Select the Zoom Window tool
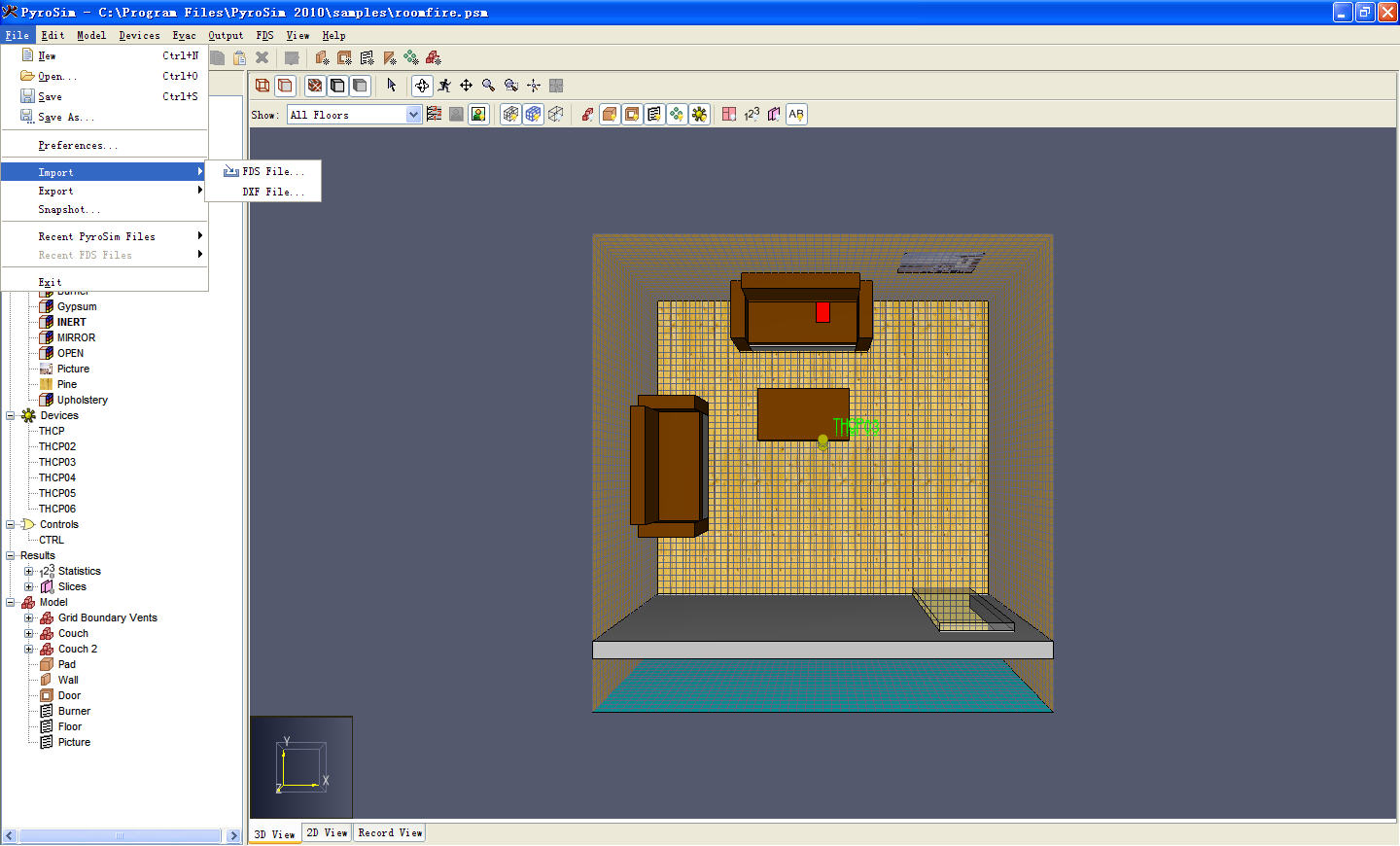This screenshot has height=846, width=1400. pos(511,86)
